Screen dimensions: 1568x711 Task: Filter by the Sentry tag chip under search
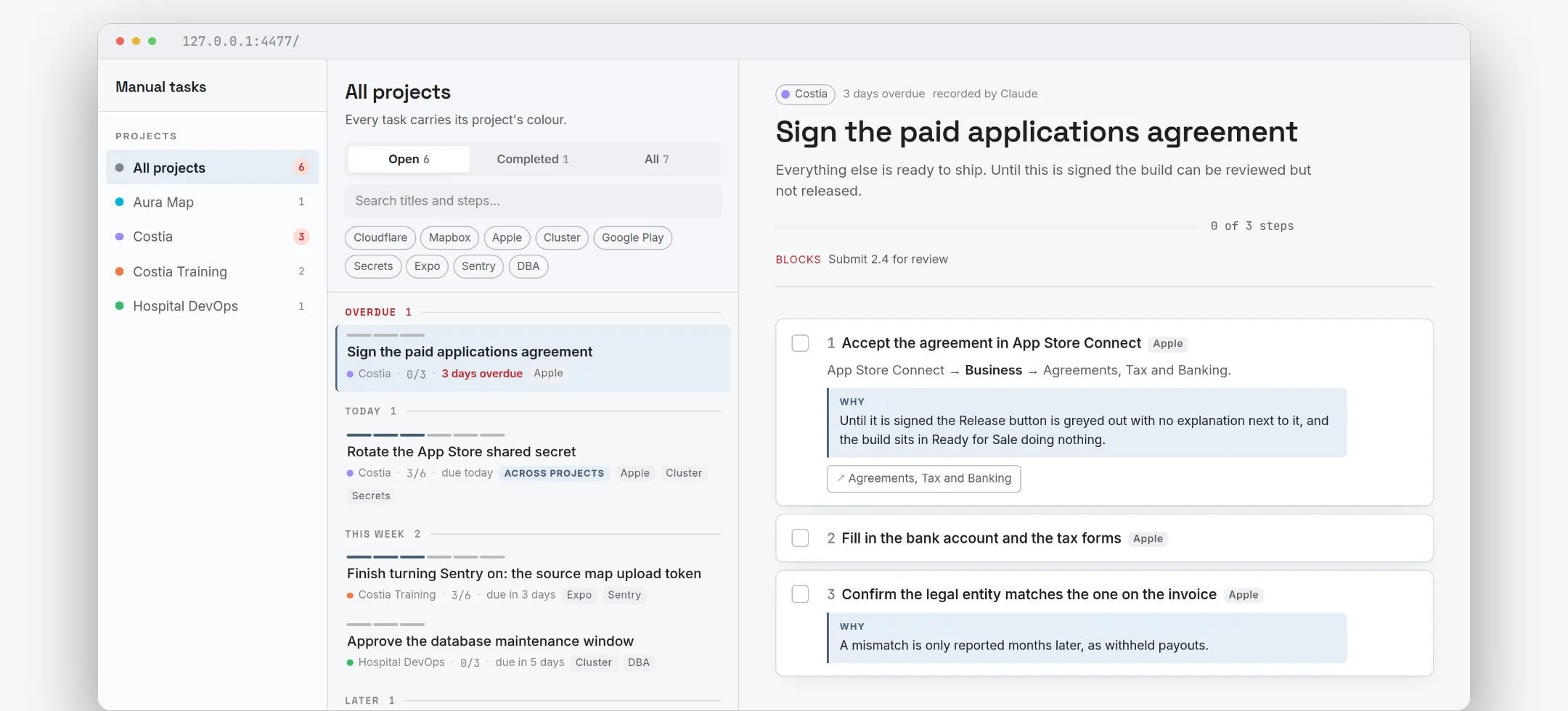click(x=478, y=266)
